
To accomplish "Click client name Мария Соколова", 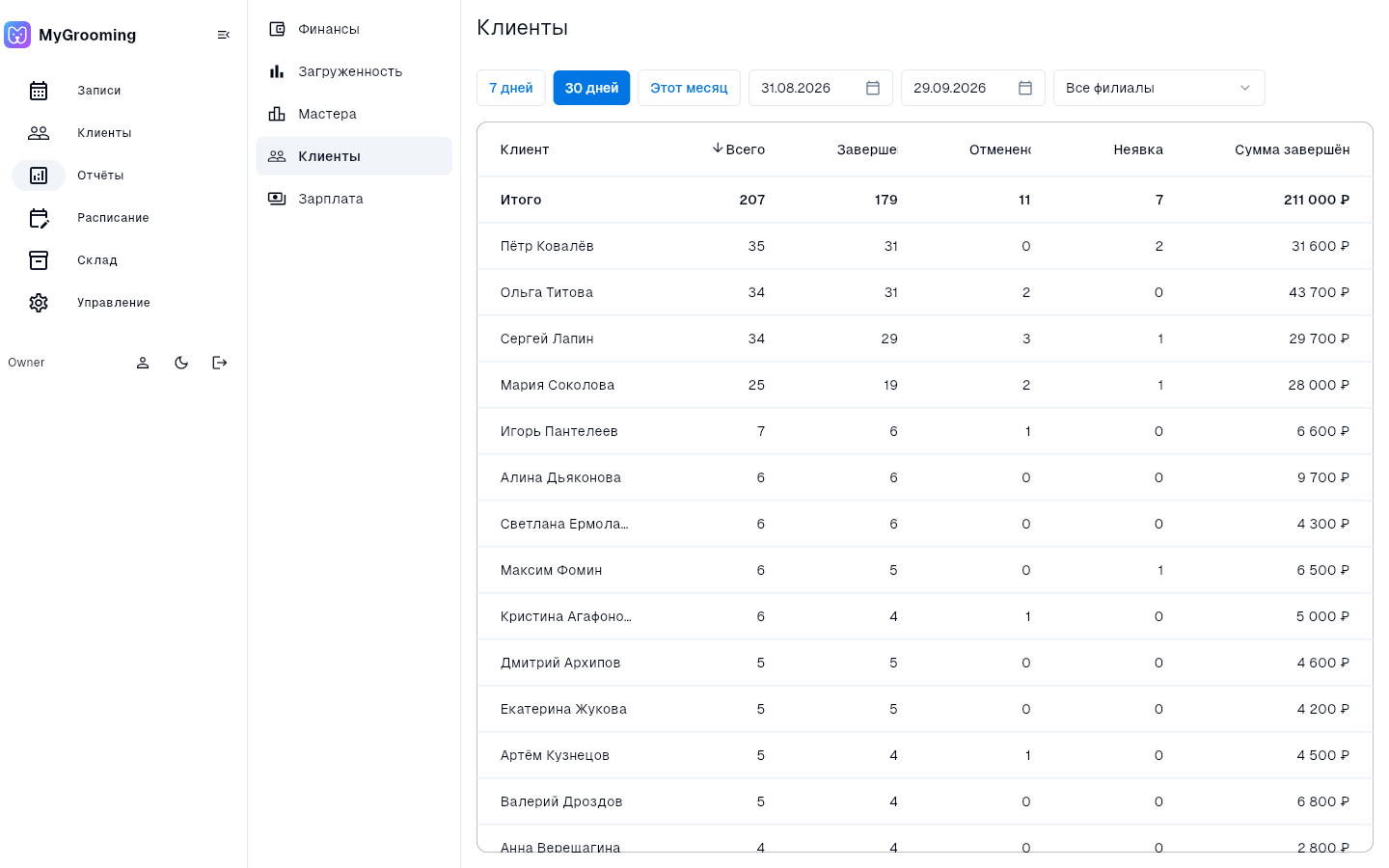I will point(558,385).
